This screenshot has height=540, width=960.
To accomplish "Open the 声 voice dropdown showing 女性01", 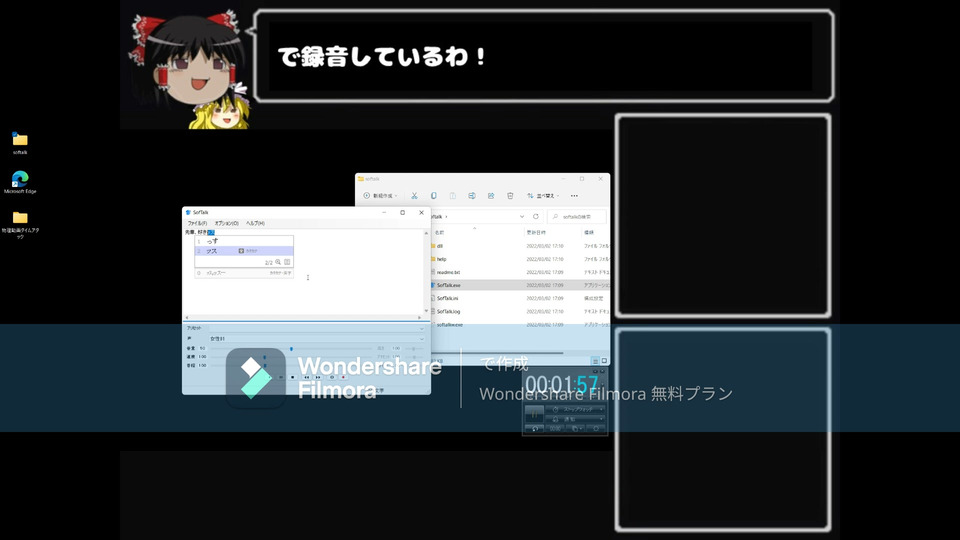I will click(317, 339).
